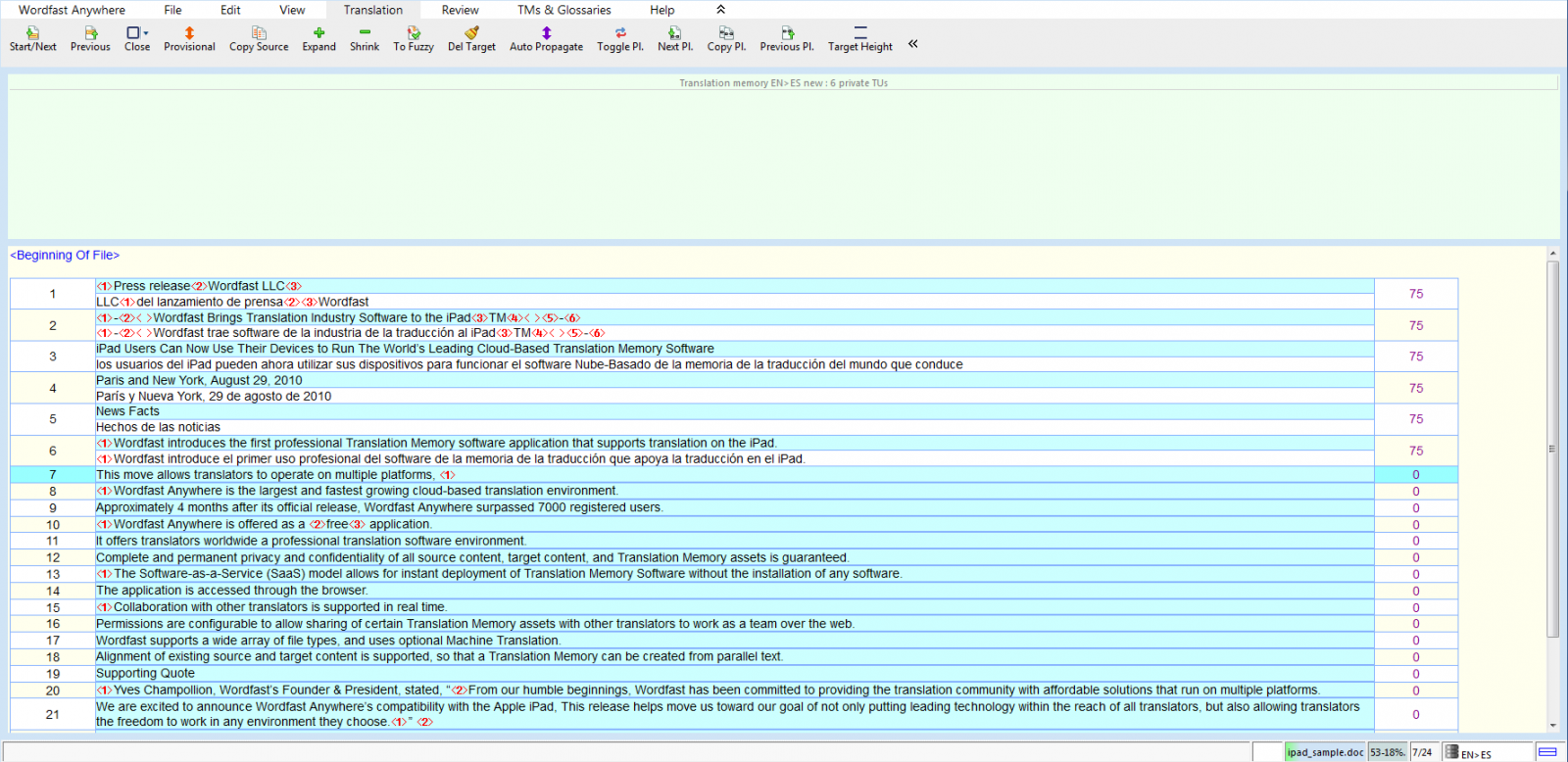Run Auto Propagate on segments
1568x762 pixels.
point(546,39)
